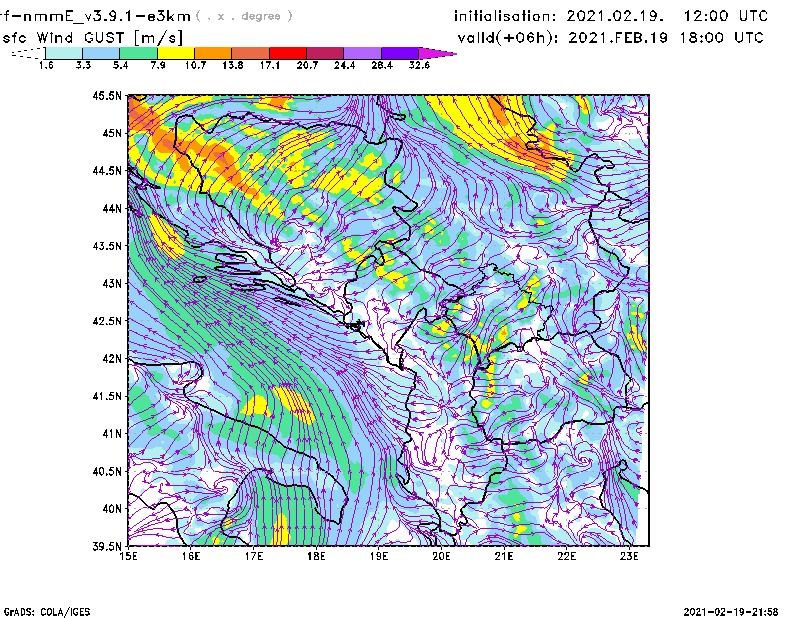Click the '12:00 UTC' initialisation time

click(x=726, y=16)
